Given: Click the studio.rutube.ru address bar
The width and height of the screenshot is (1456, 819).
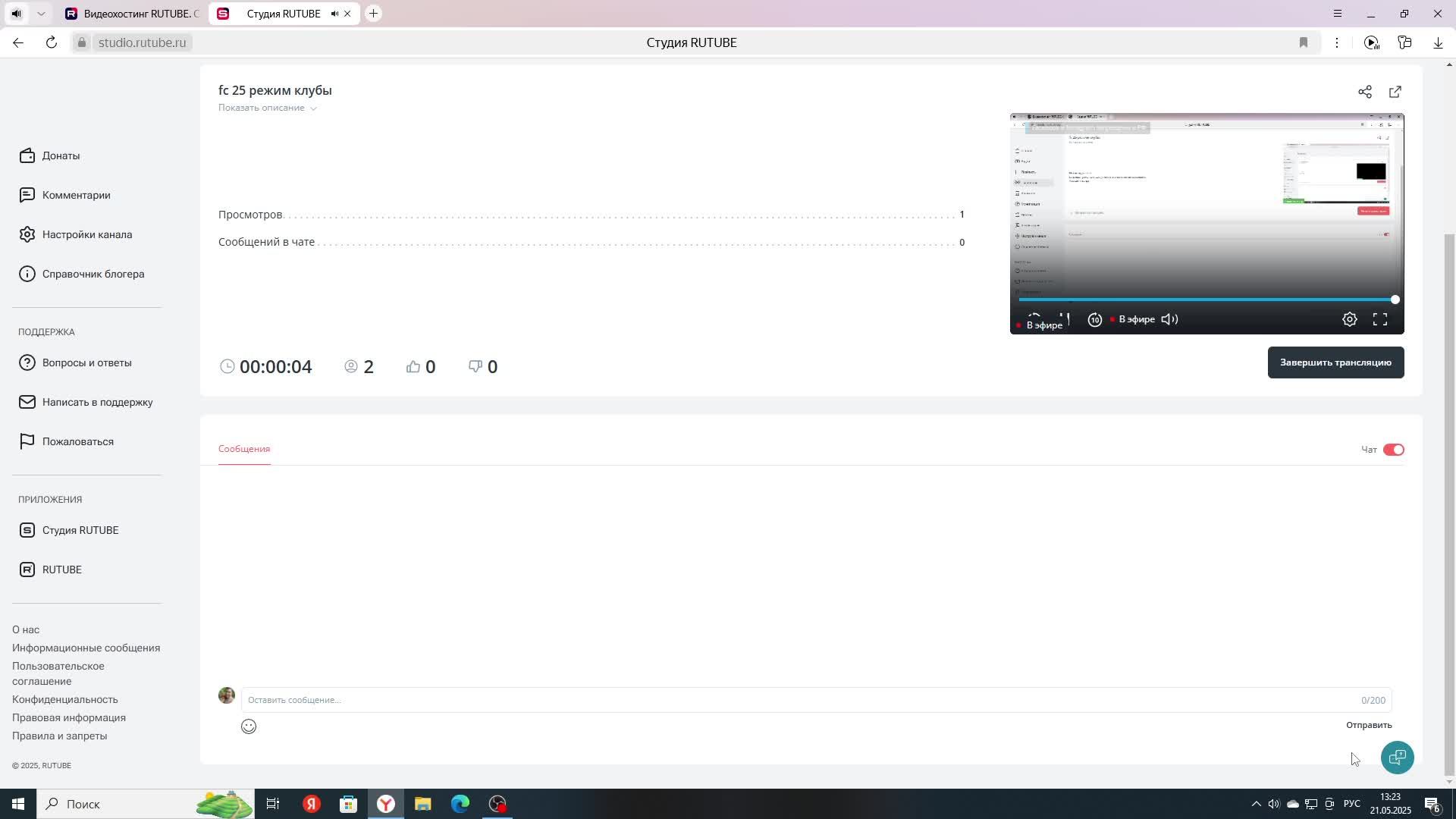Looking at the screenshot, I should coord(142,42).
